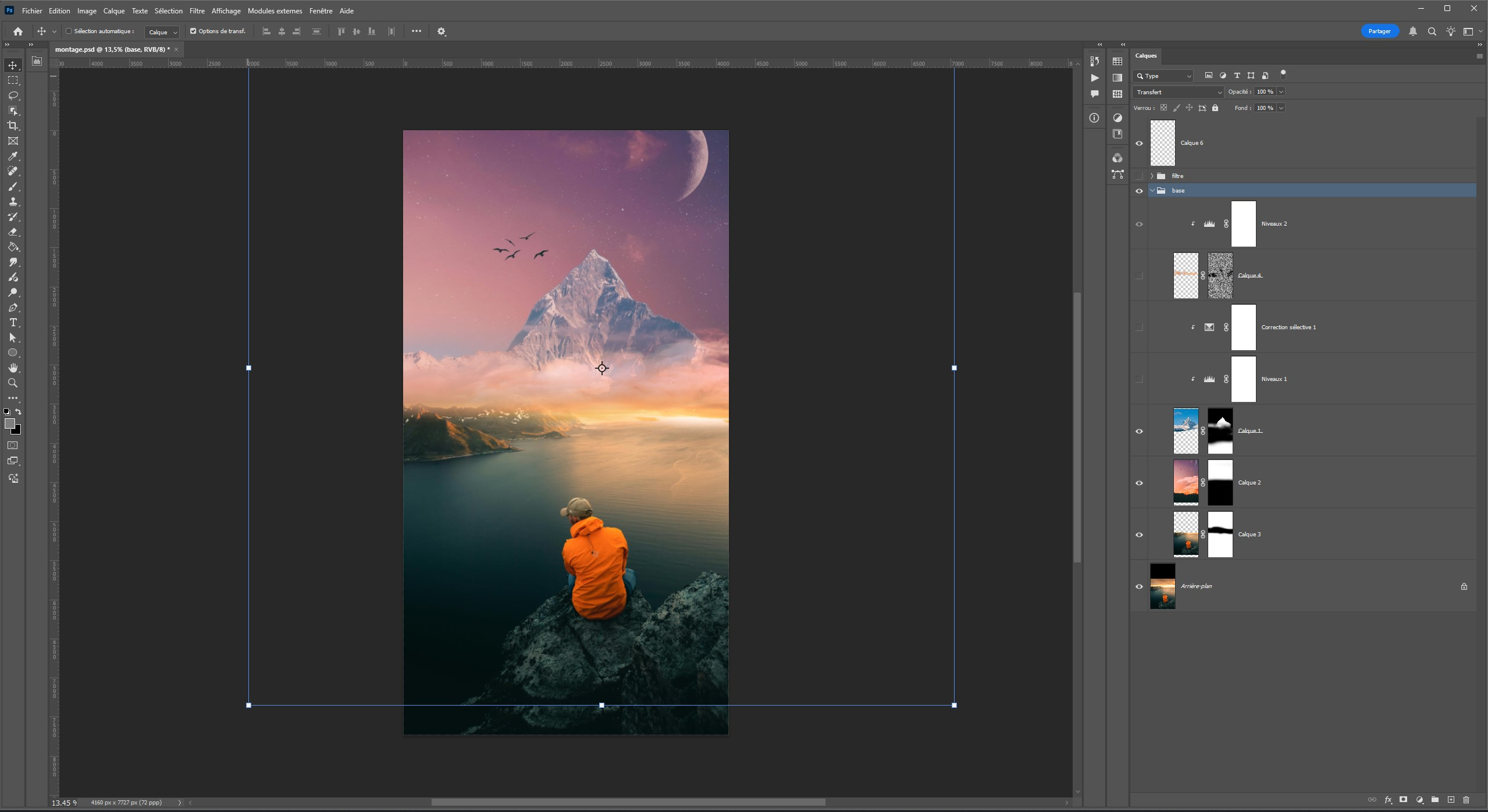
Task: Hide the Calque 6 layer
Action: [x=1139, y=143]
